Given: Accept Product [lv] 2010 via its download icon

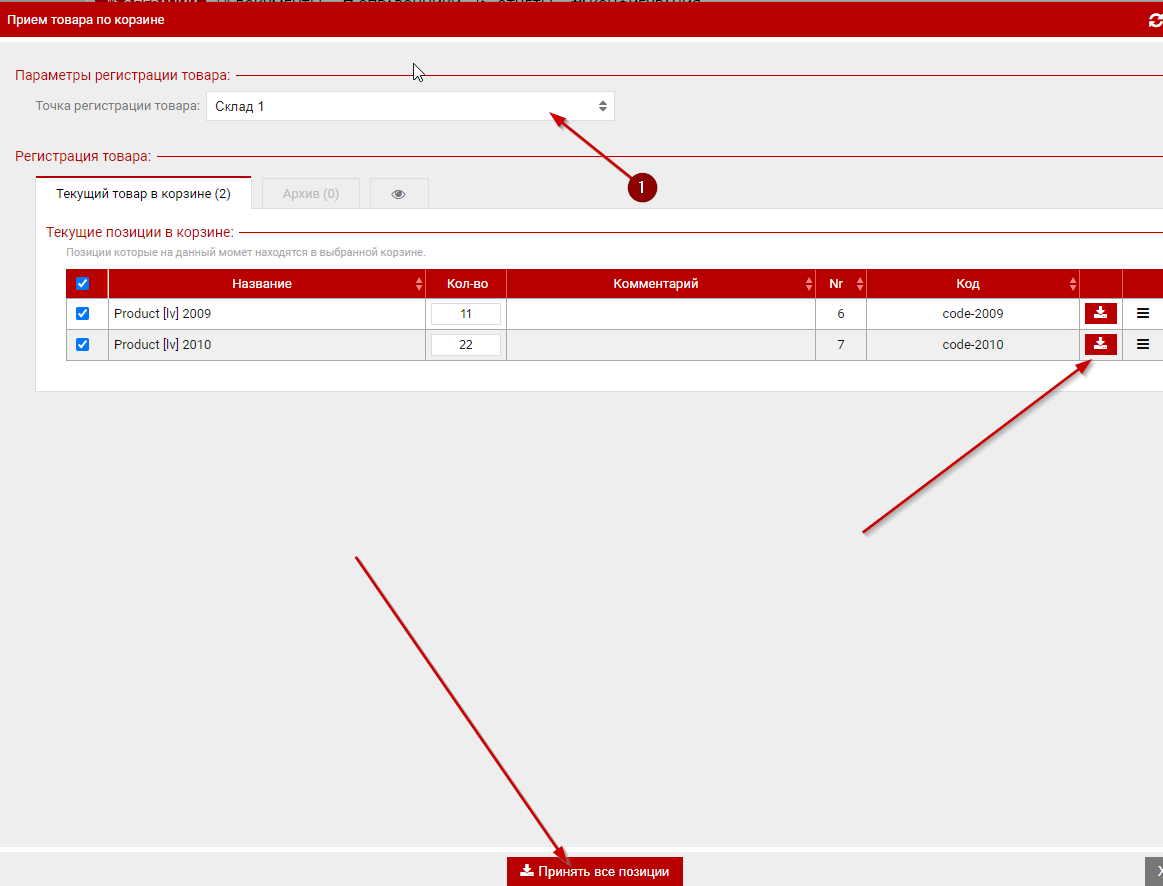Looking at the screenshot, I should point(1100,345).
